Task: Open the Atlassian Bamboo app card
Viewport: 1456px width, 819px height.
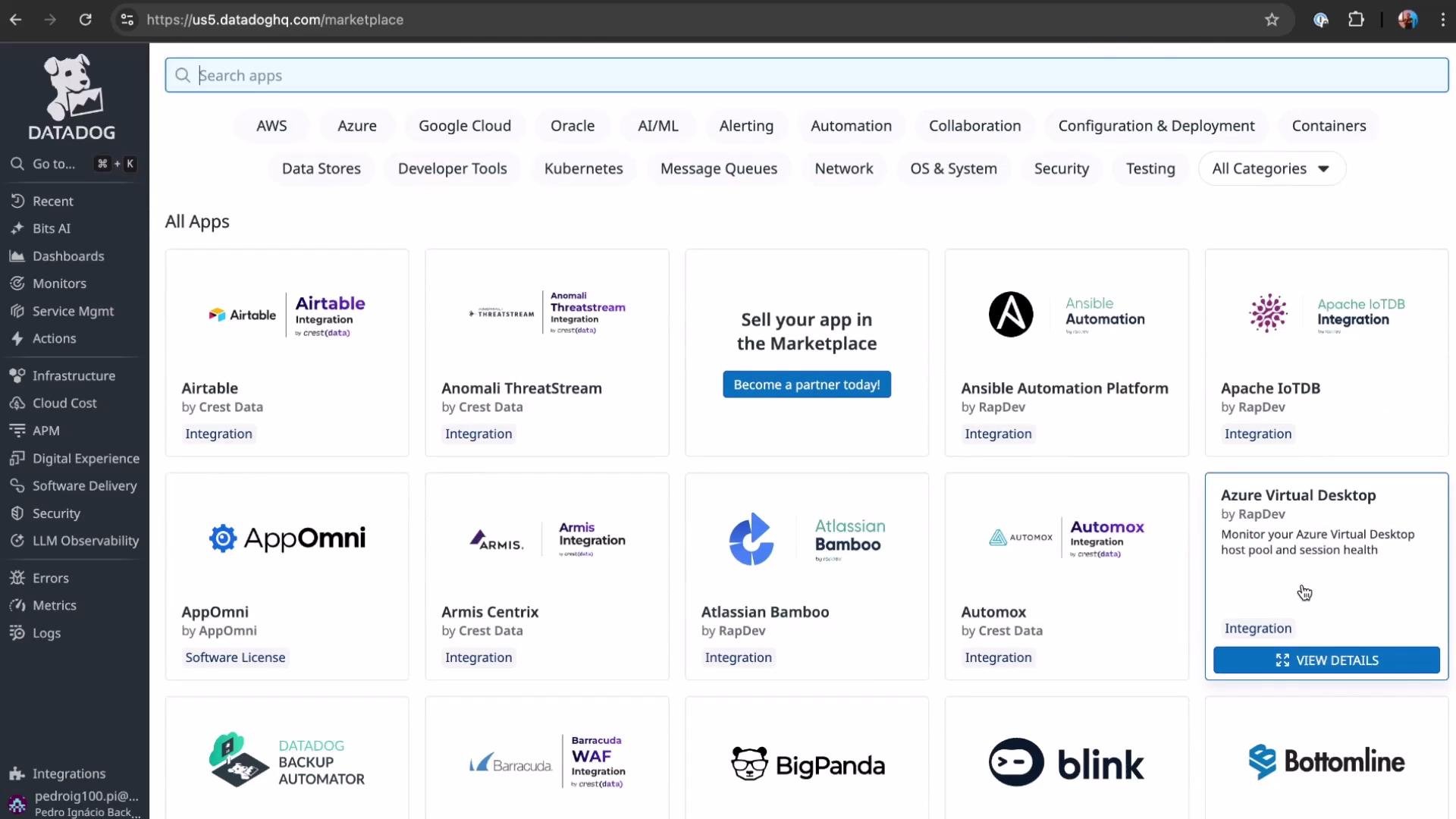Action: pos(807,576)
